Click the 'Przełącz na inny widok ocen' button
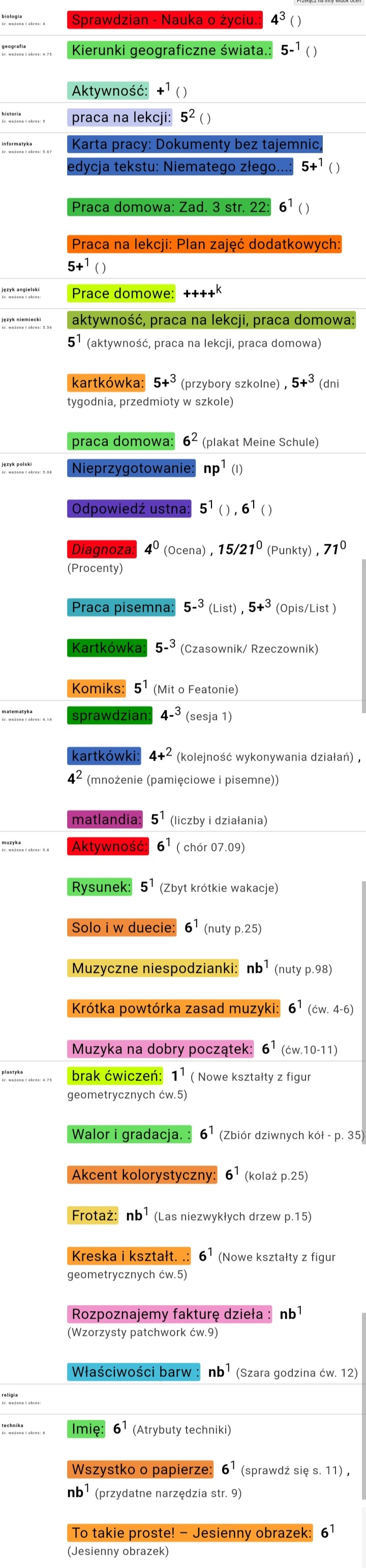Screen dimensions: 366x1568 [x=329, y=2]
